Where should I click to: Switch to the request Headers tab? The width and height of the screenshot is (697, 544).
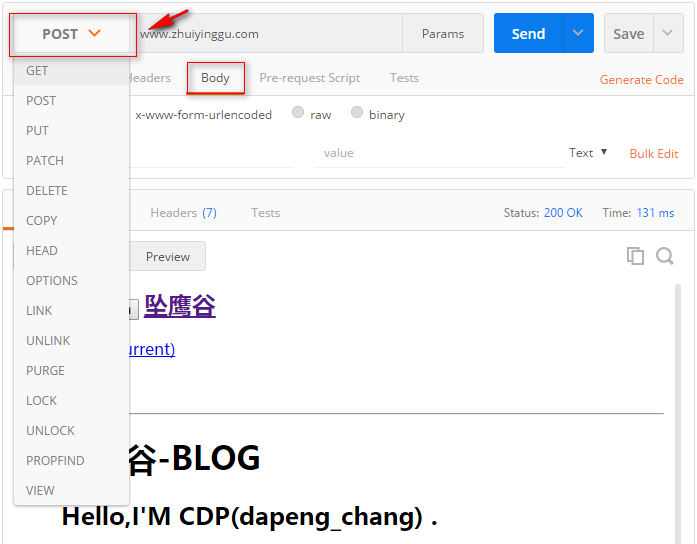[x=149, y=78]
